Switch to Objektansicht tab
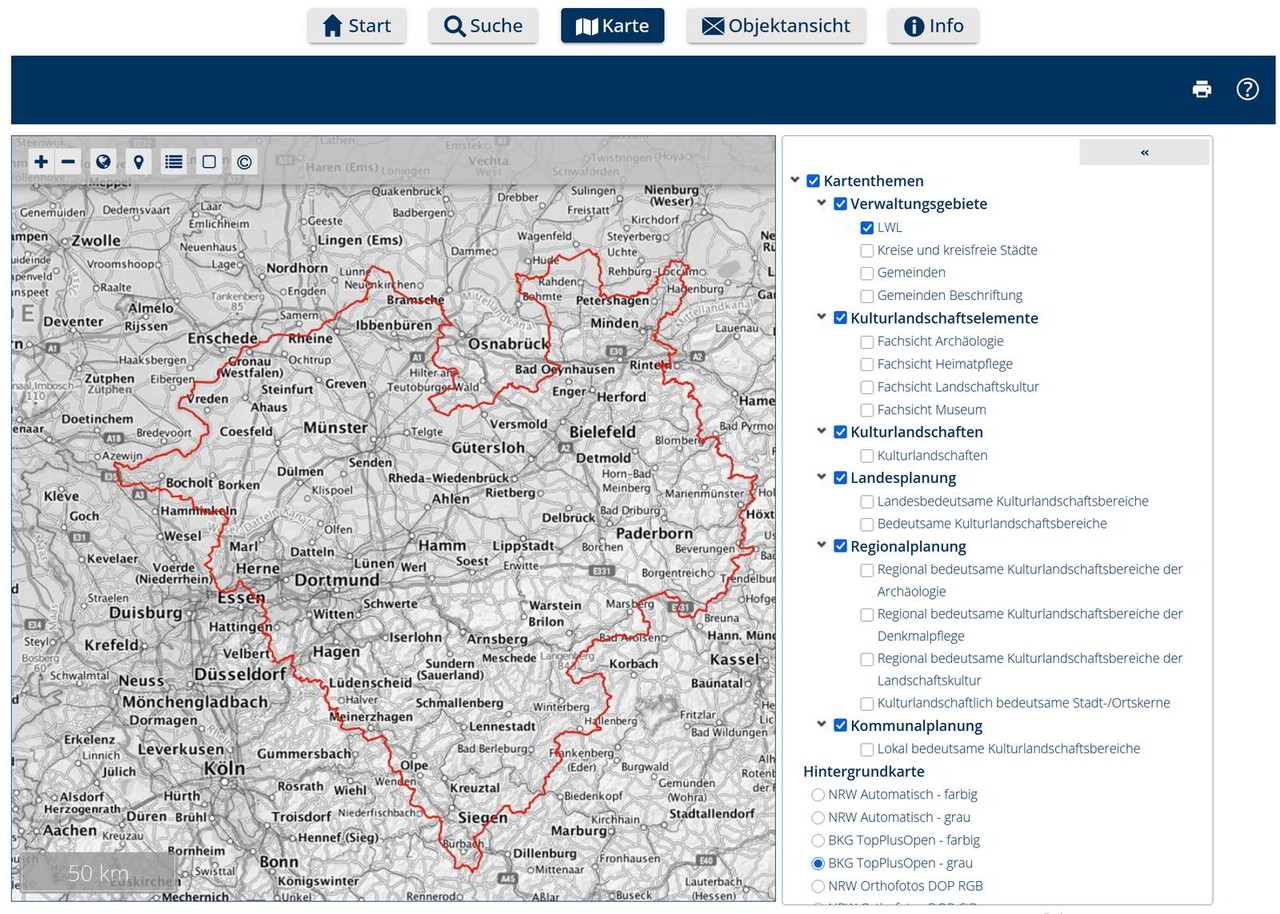 tap(776, 26)
